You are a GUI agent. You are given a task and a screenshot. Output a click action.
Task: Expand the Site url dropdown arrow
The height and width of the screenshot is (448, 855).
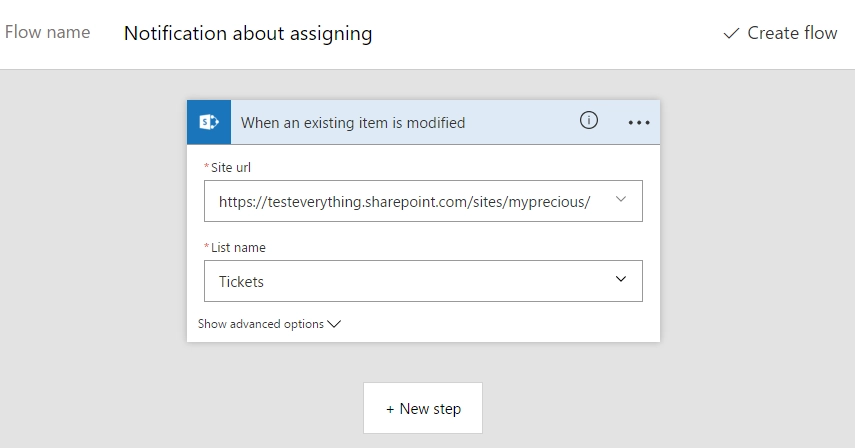(621, 199)
